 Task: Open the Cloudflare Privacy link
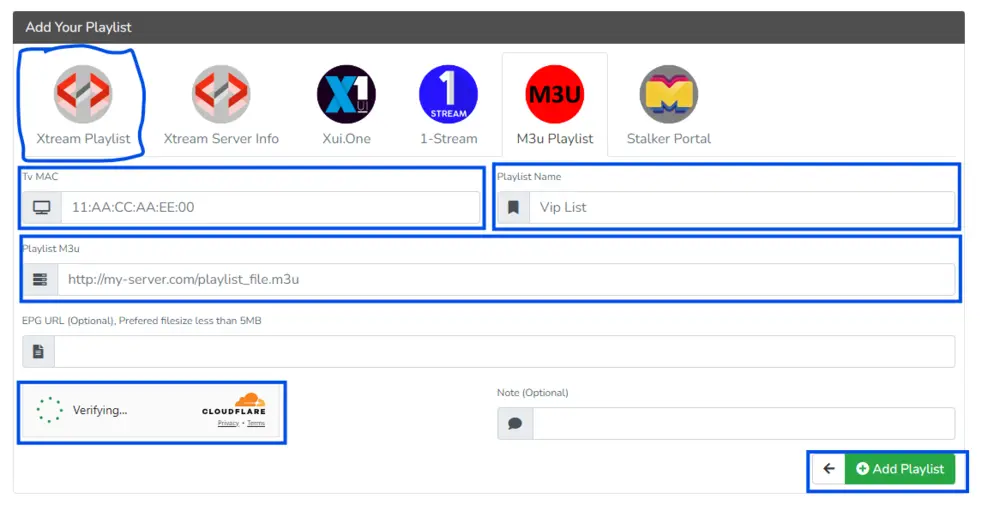tap(228, 424)
